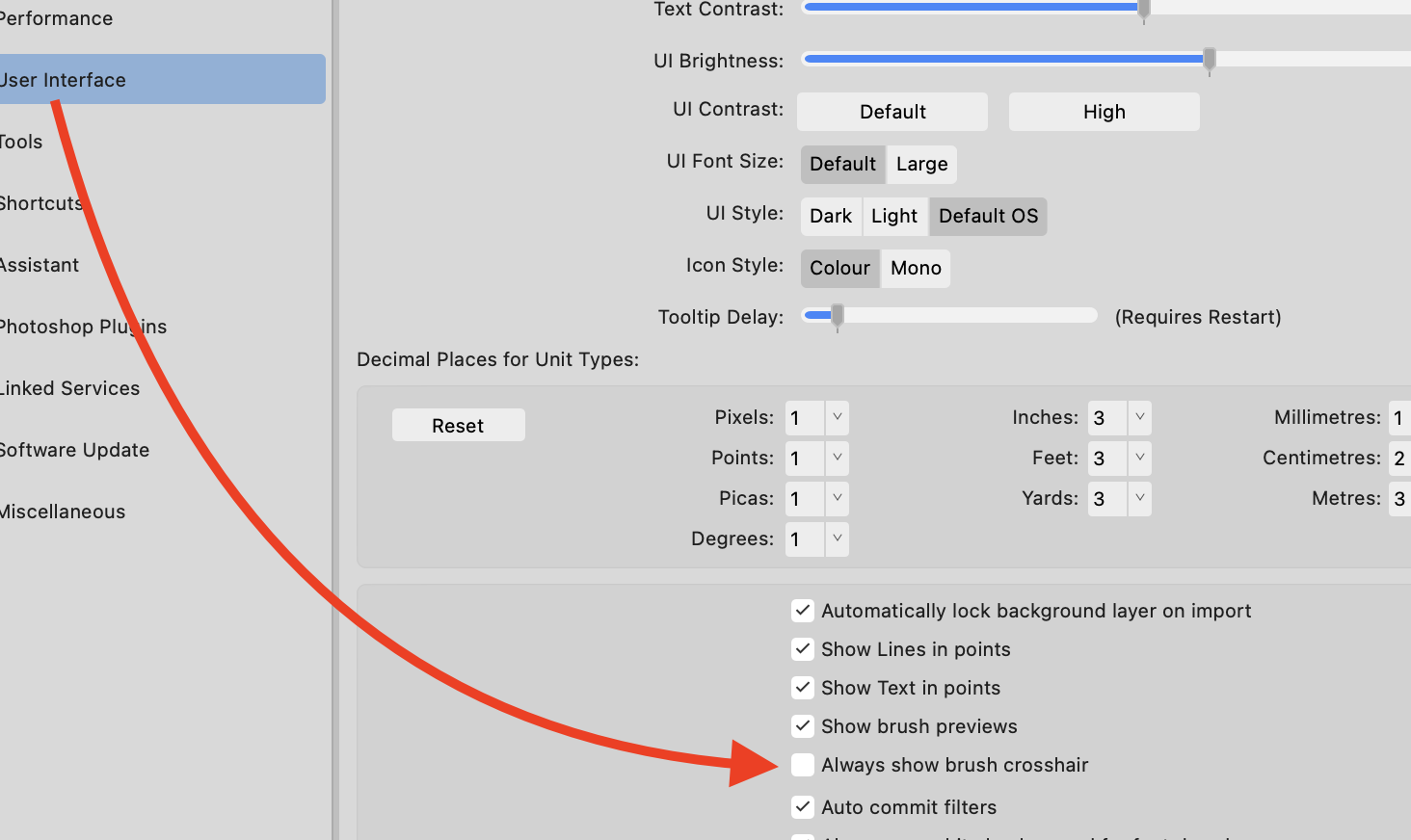Expand the Inches decimal places dropdown
The width and height of the screenshot is (1411, 840).
(x=1139, y=417)
